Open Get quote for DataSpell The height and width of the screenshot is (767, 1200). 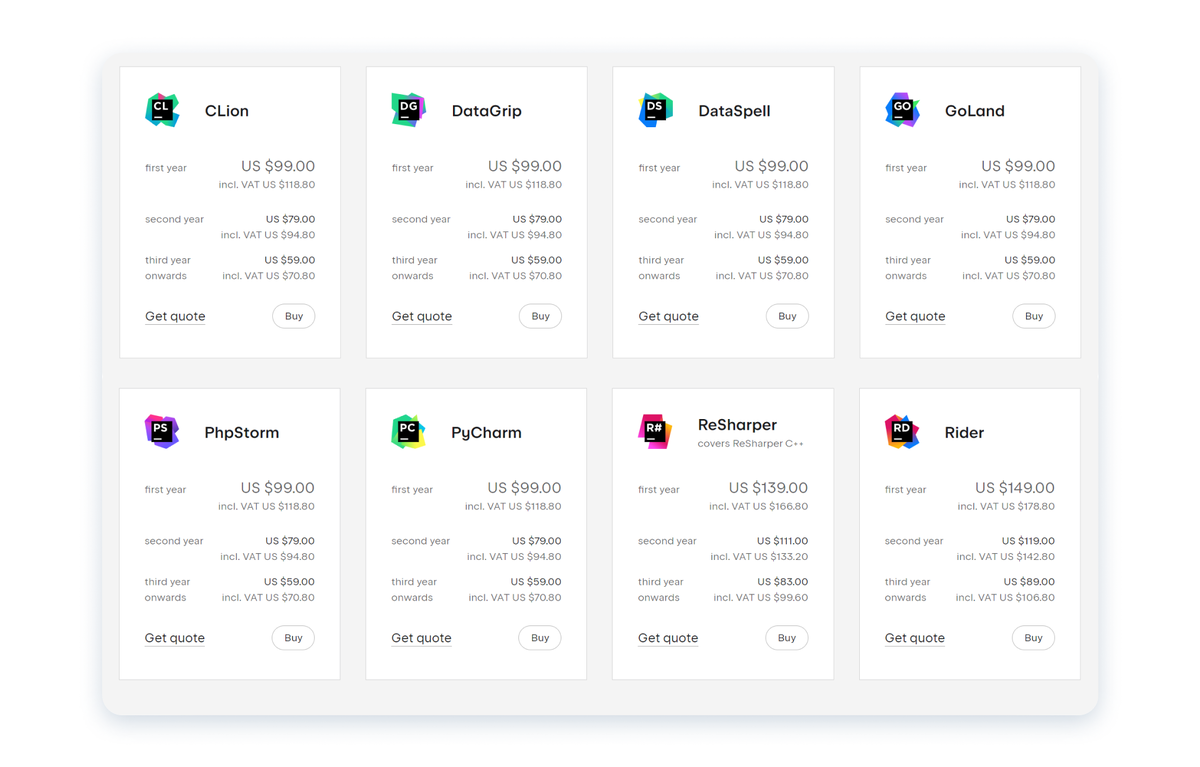click(x=668, y=316)
